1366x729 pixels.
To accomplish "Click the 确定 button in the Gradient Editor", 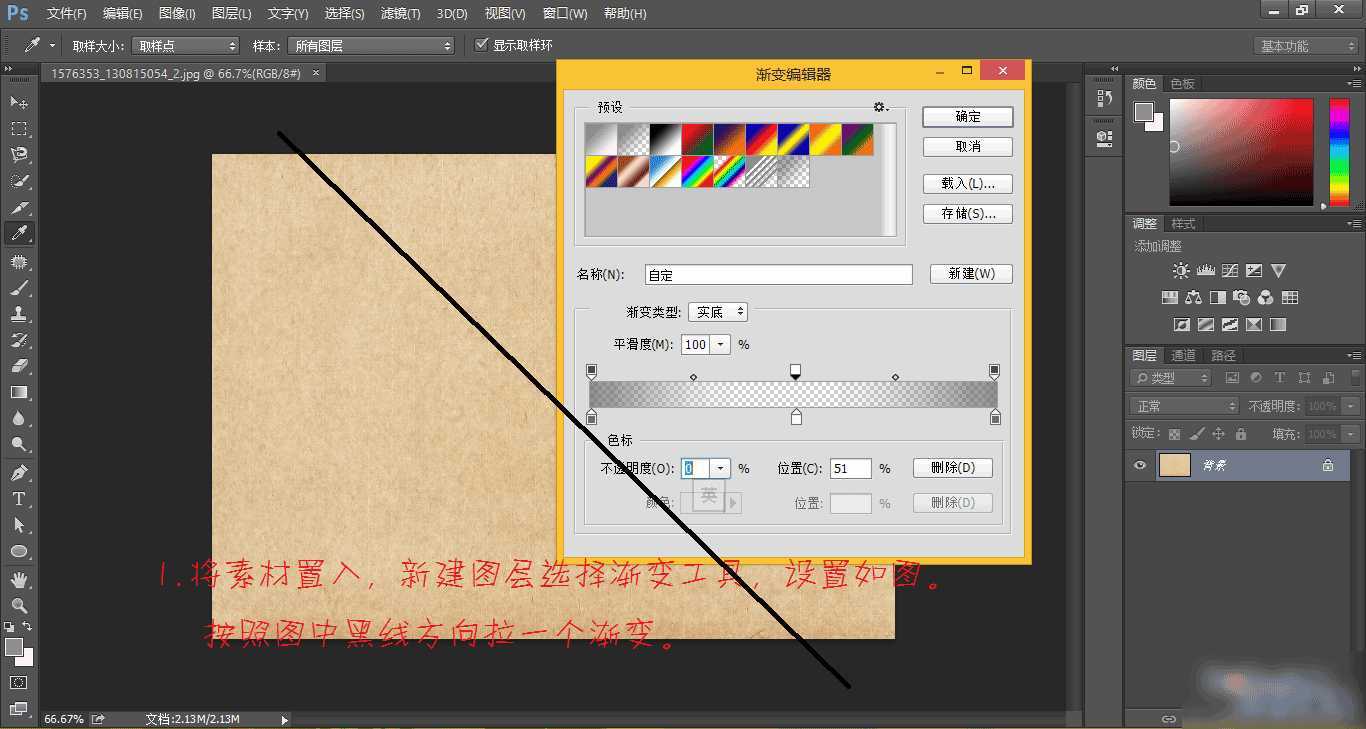I will [966, 116].
